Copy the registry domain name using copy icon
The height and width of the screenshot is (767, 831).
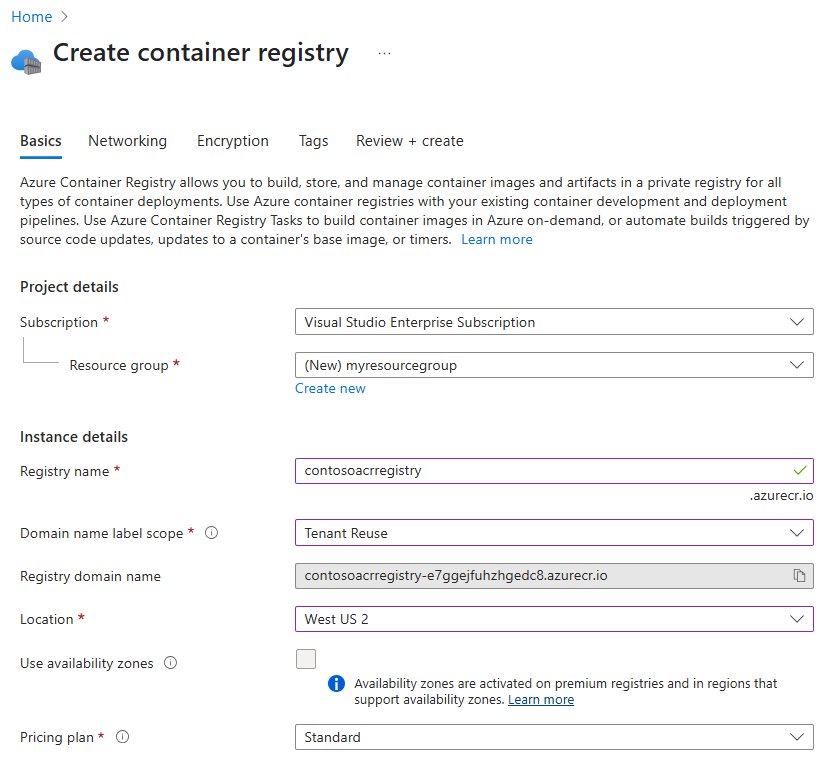[x=797, y=576]
